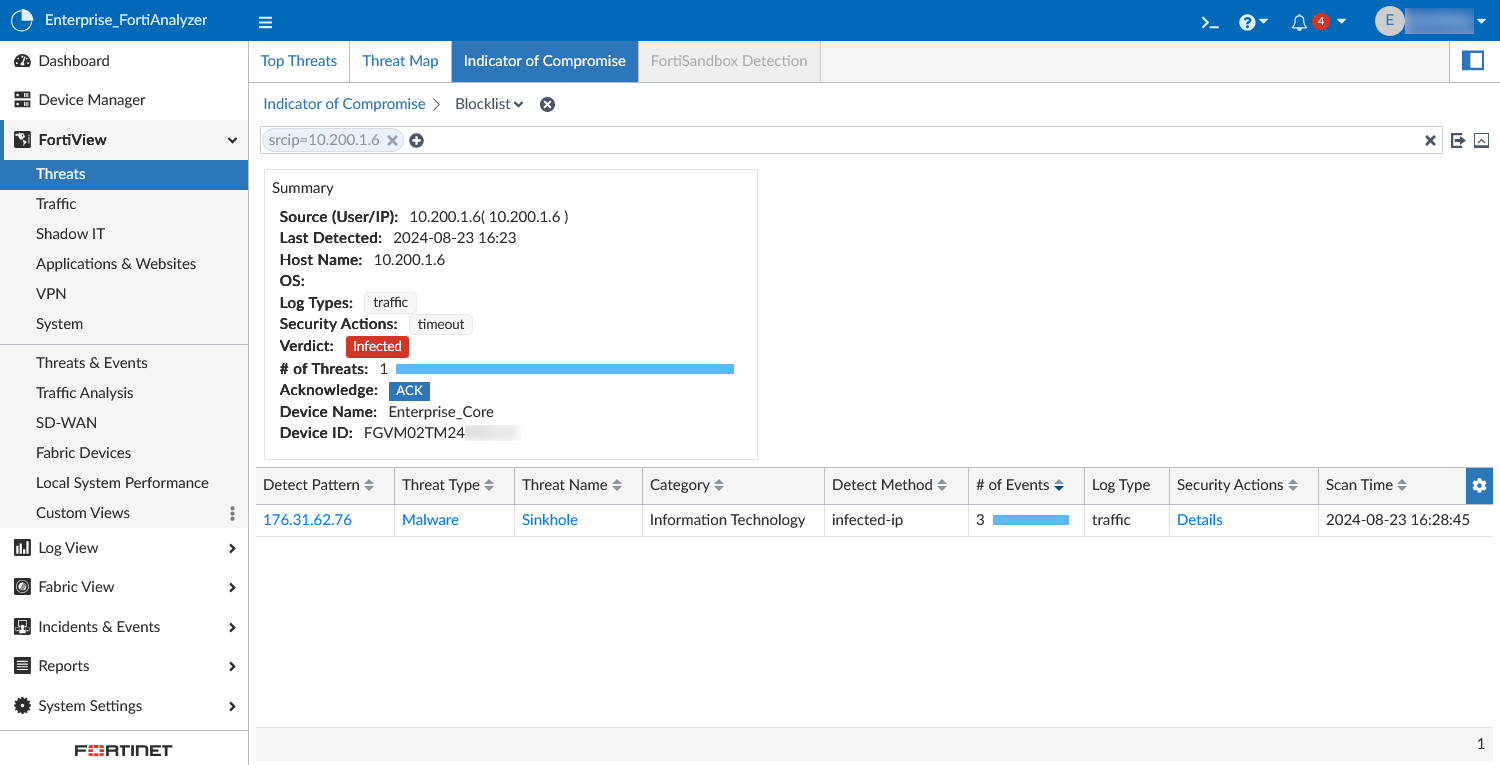Open Traffic under FortiView
Screen dimensions: 1500x765
click(56, 204)
